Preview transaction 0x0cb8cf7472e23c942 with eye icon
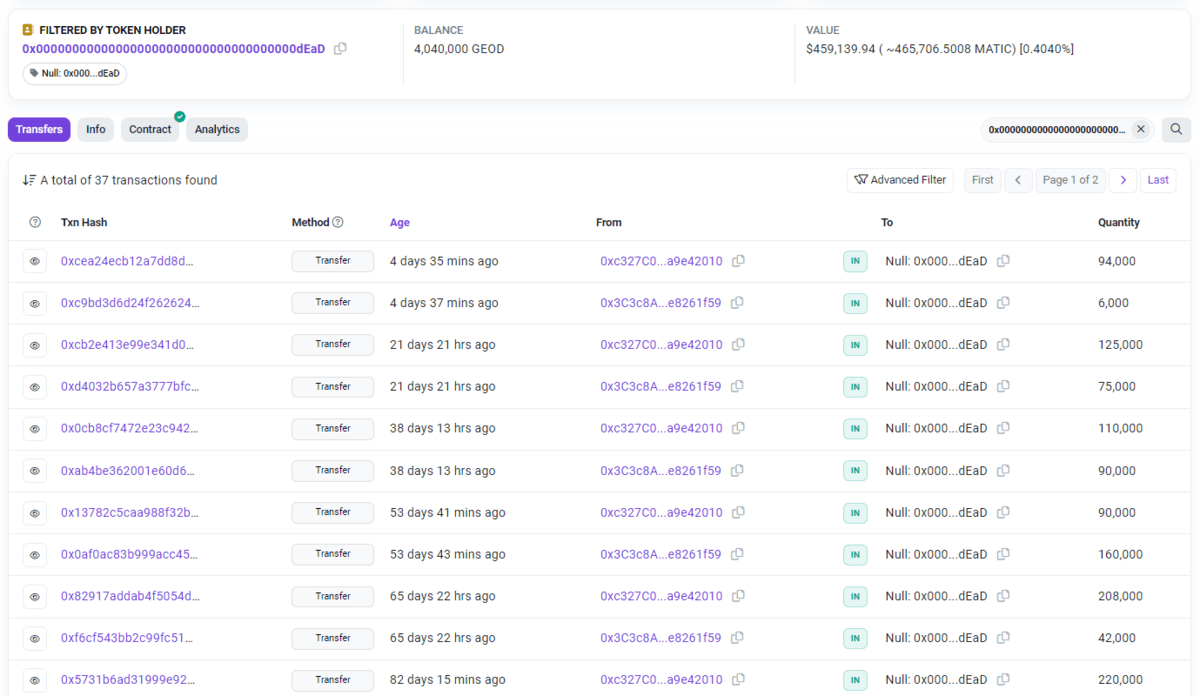Viewport: 1200px width, 696px height. [35, 429]
